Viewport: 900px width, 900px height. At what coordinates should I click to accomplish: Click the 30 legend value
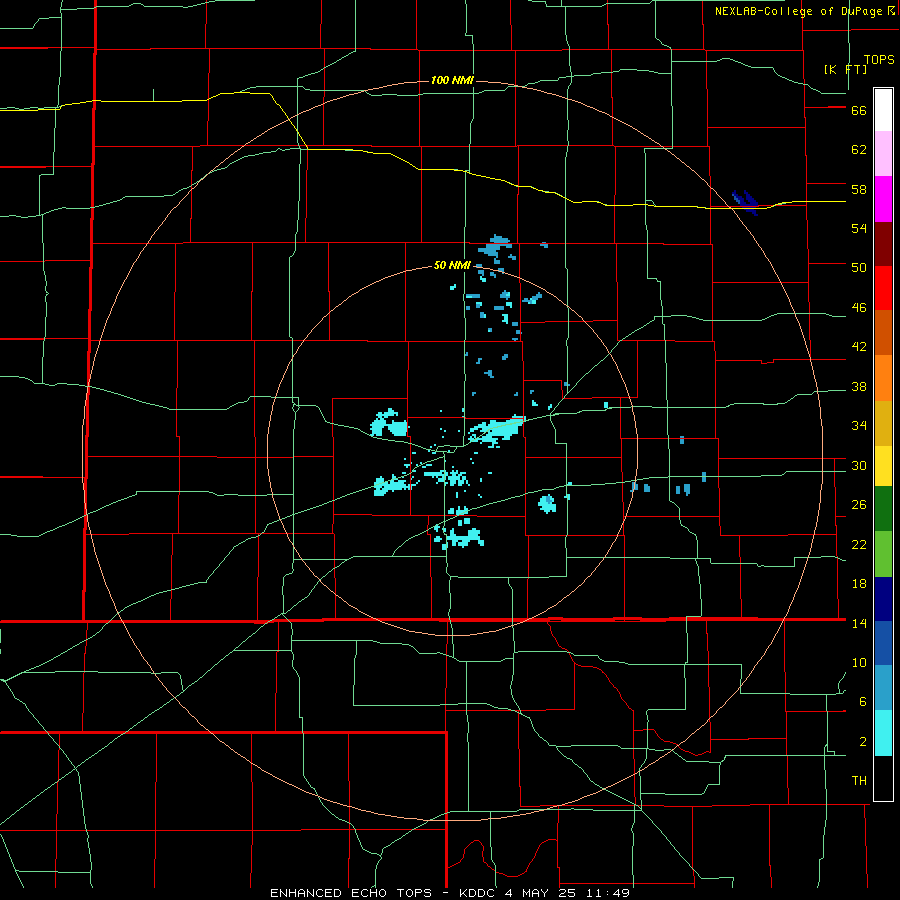(x=859, y=465)
